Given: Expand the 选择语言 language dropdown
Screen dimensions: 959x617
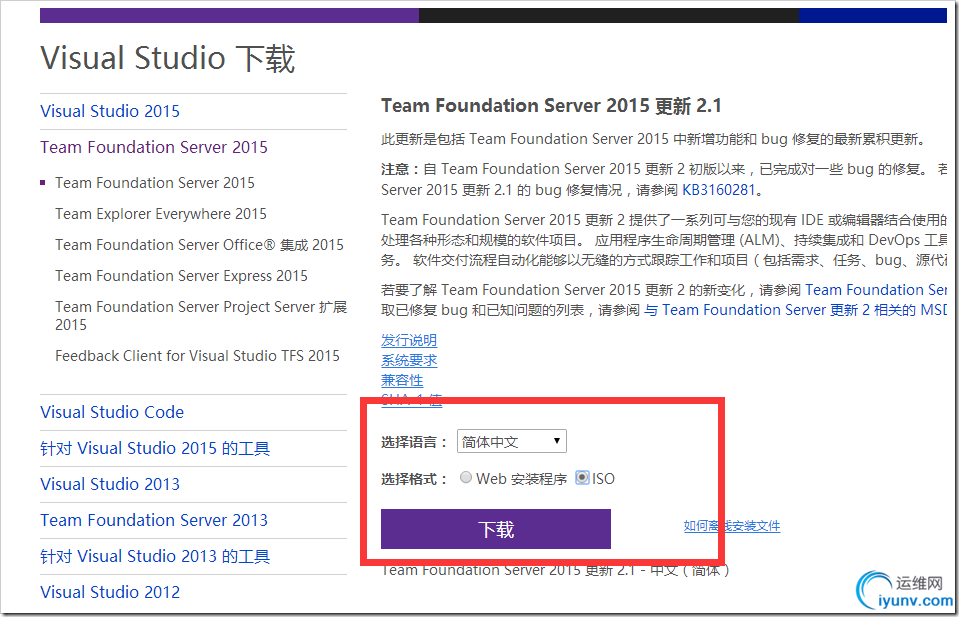Looking at the screenshot, I should point(512,442).
